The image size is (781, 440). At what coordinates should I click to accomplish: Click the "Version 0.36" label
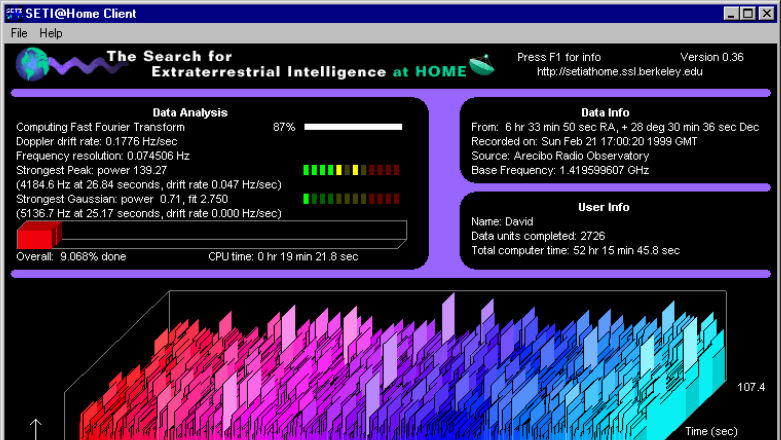point(712,57)
